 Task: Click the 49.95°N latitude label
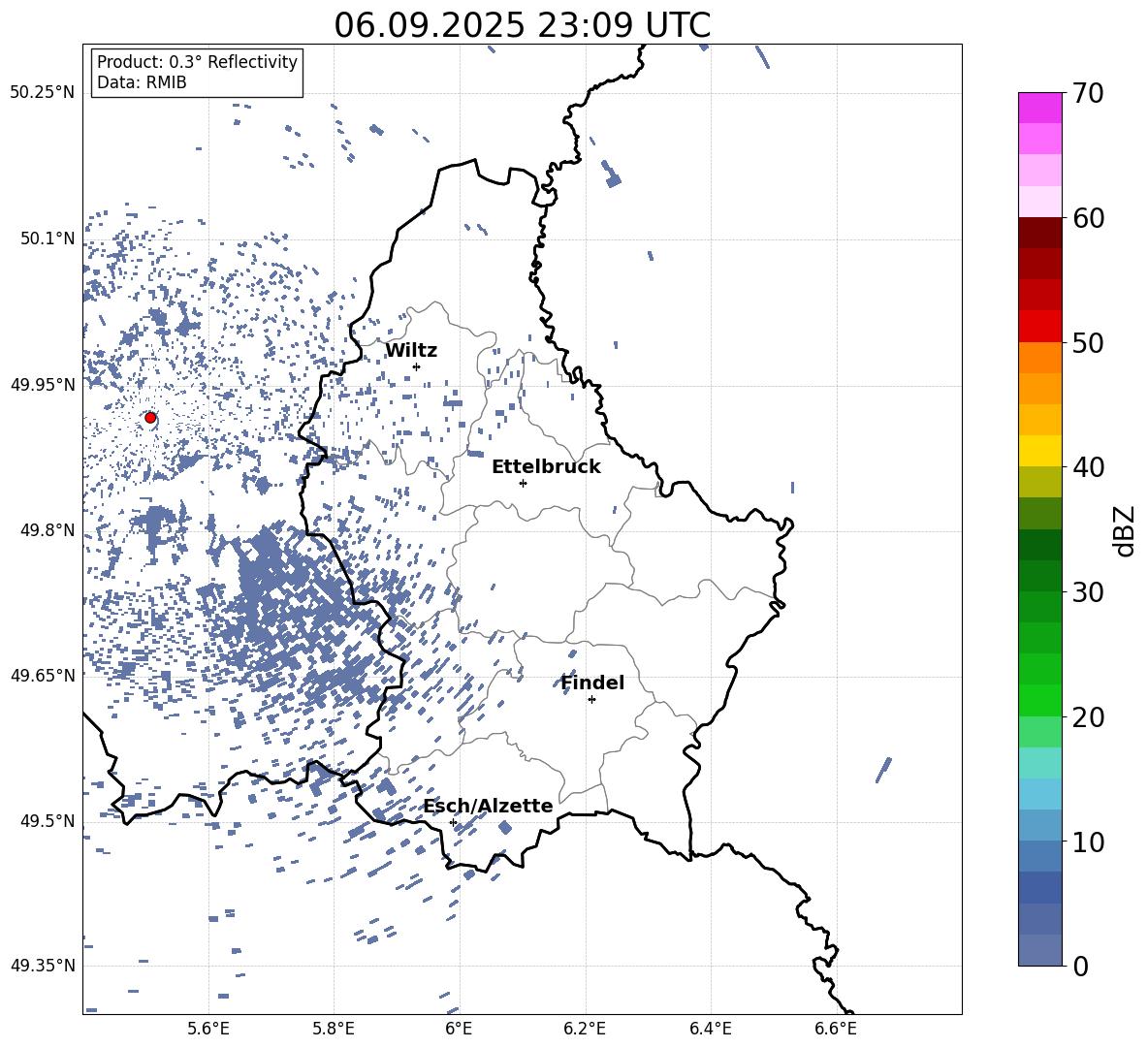click(43, 384)
